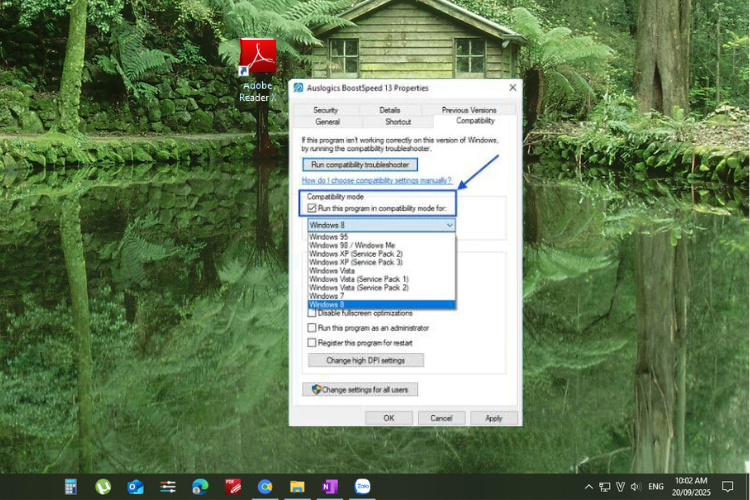Choose Windows XP (Service Pack 3)

click(381, 262)
